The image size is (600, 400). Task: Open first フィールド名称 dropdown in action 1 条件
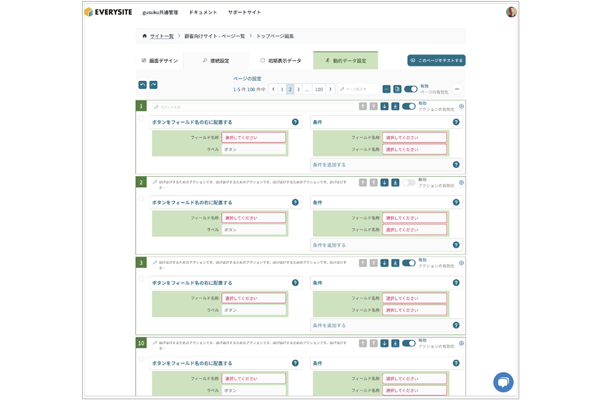click(414, 137)
